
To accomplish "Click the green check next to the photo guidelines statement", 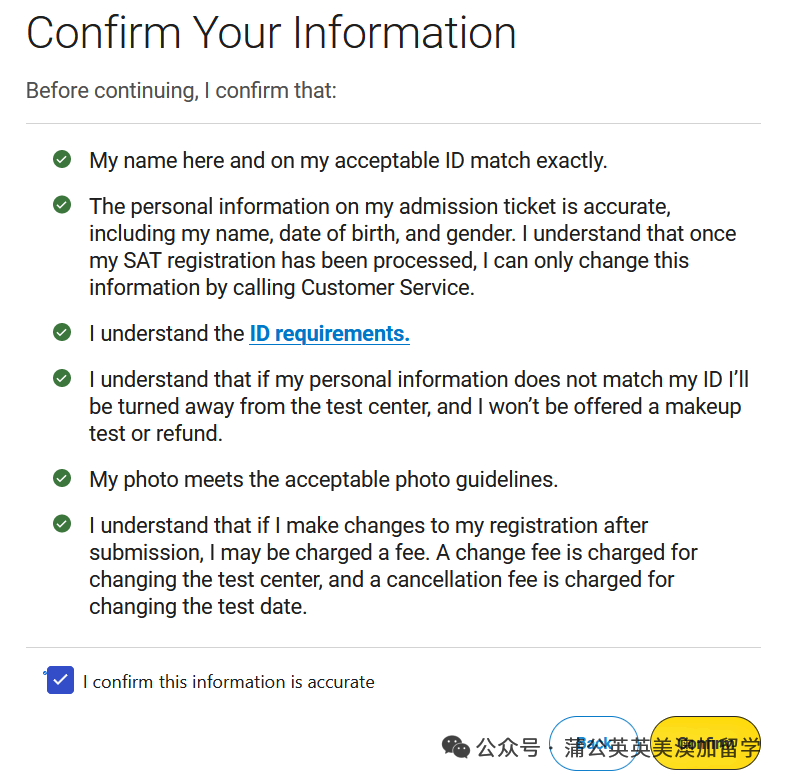I will (x=62, y=478).
